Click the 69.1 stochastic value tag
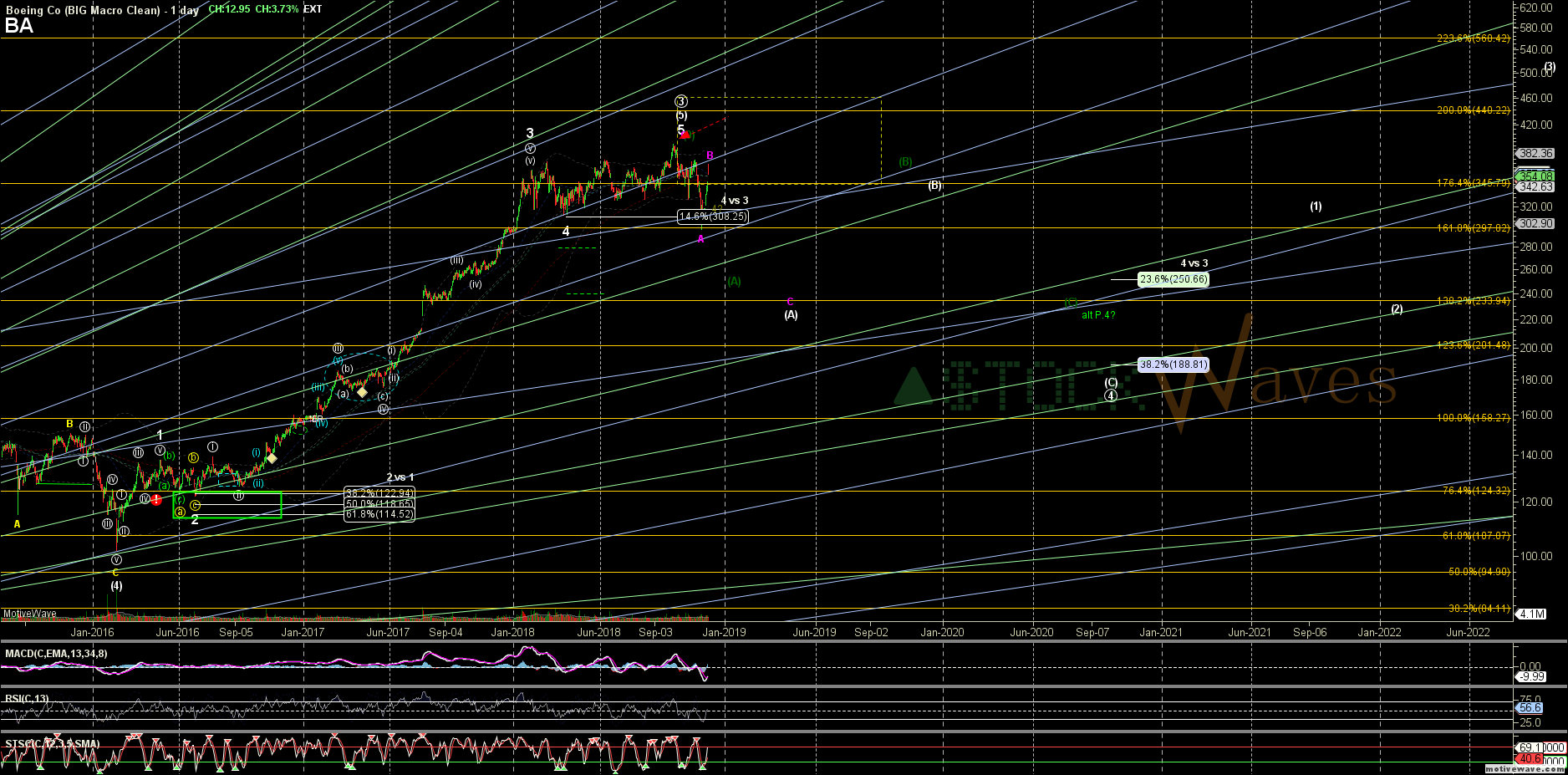 [x=1530, y=747]
